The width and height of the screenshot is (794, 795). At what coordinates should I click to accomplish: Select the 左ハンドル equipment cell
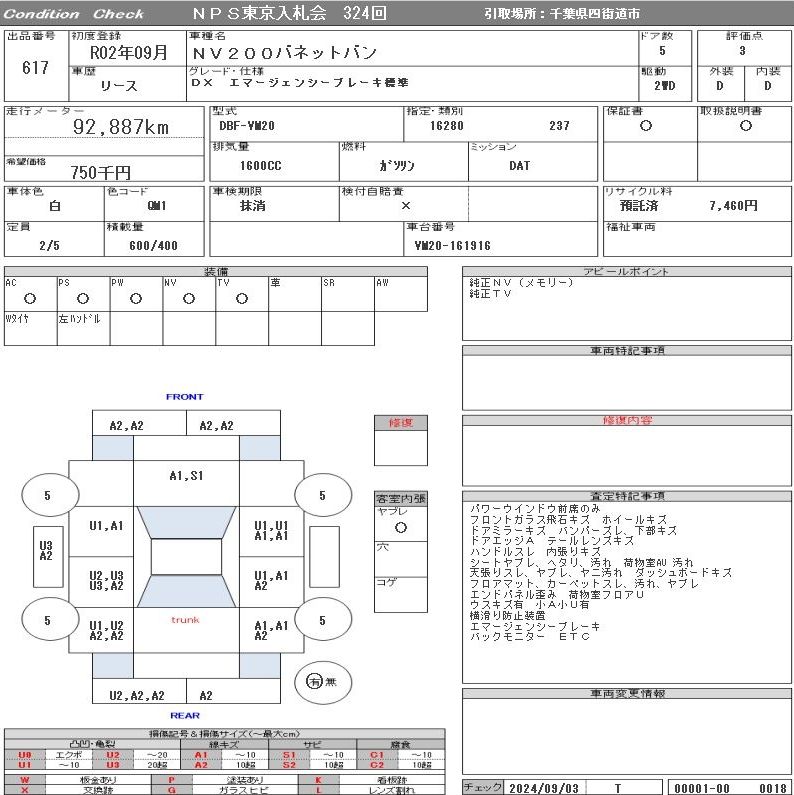[x=83, y=329]
